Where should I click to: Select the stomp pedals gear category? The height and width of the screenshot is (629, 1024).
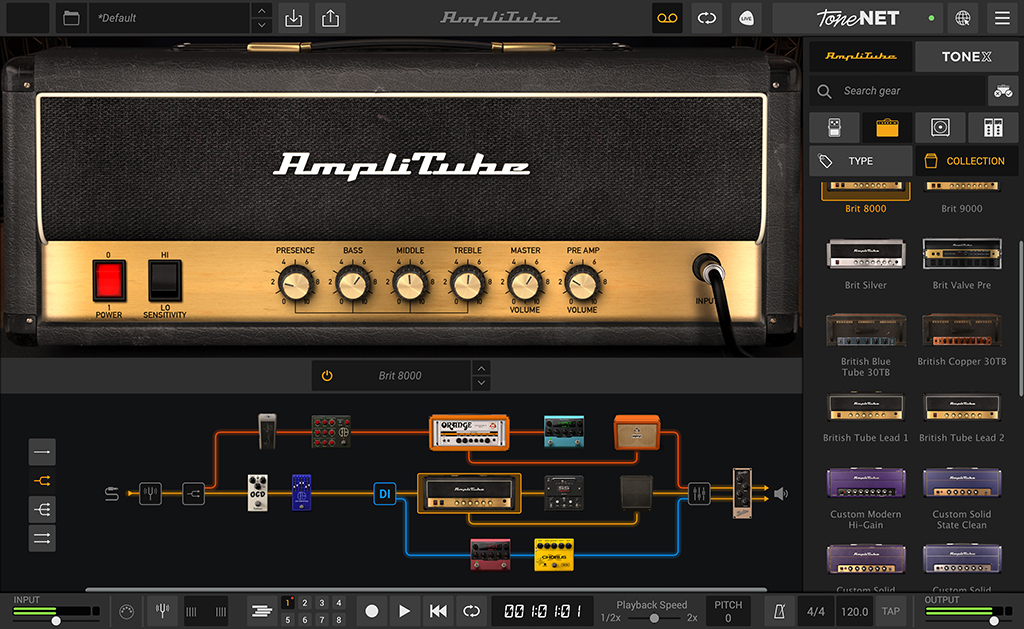[x=834, y=127]
